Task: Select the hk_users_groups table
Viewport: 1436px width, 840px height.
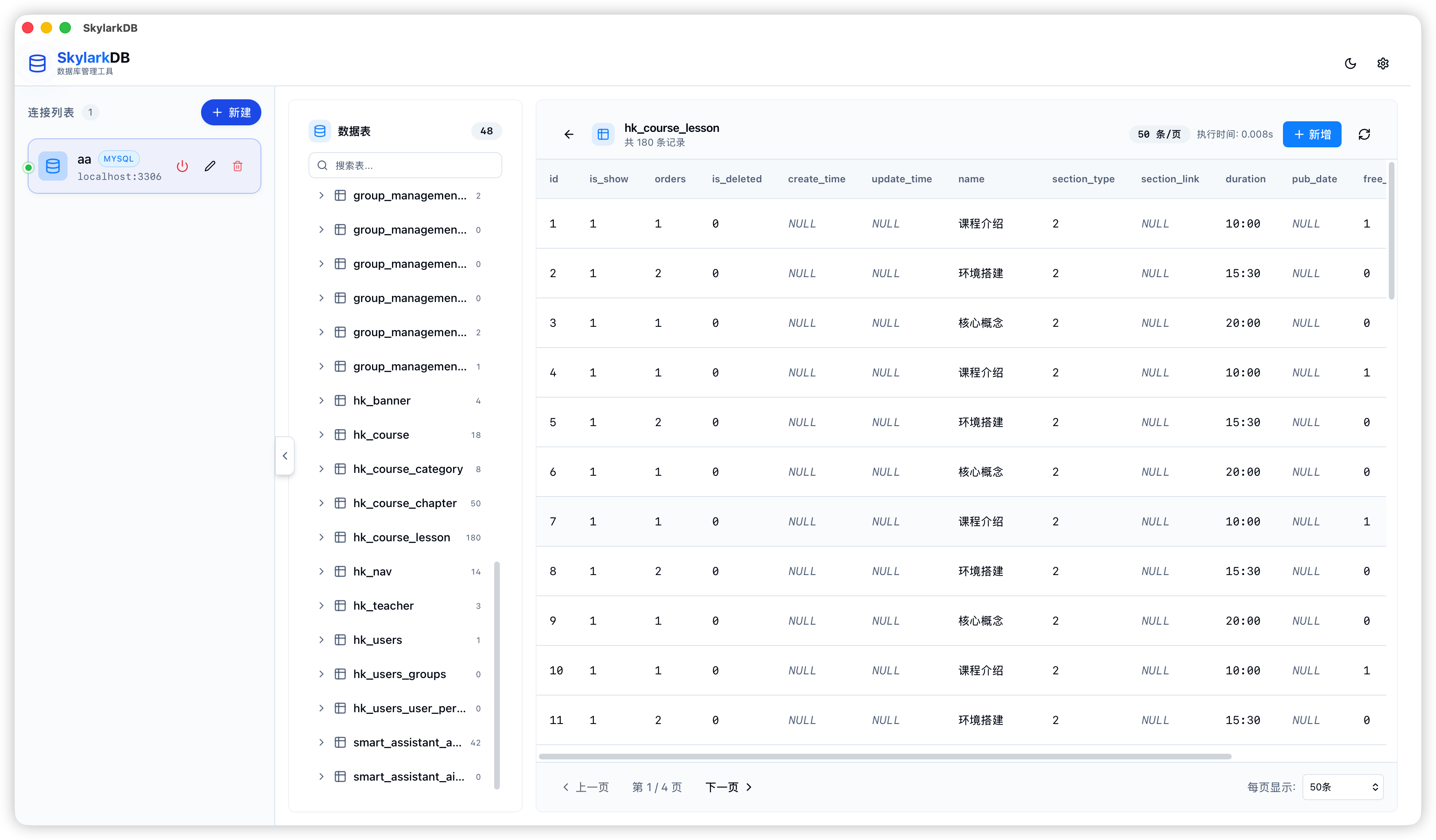Action: [x=399, y=674]
